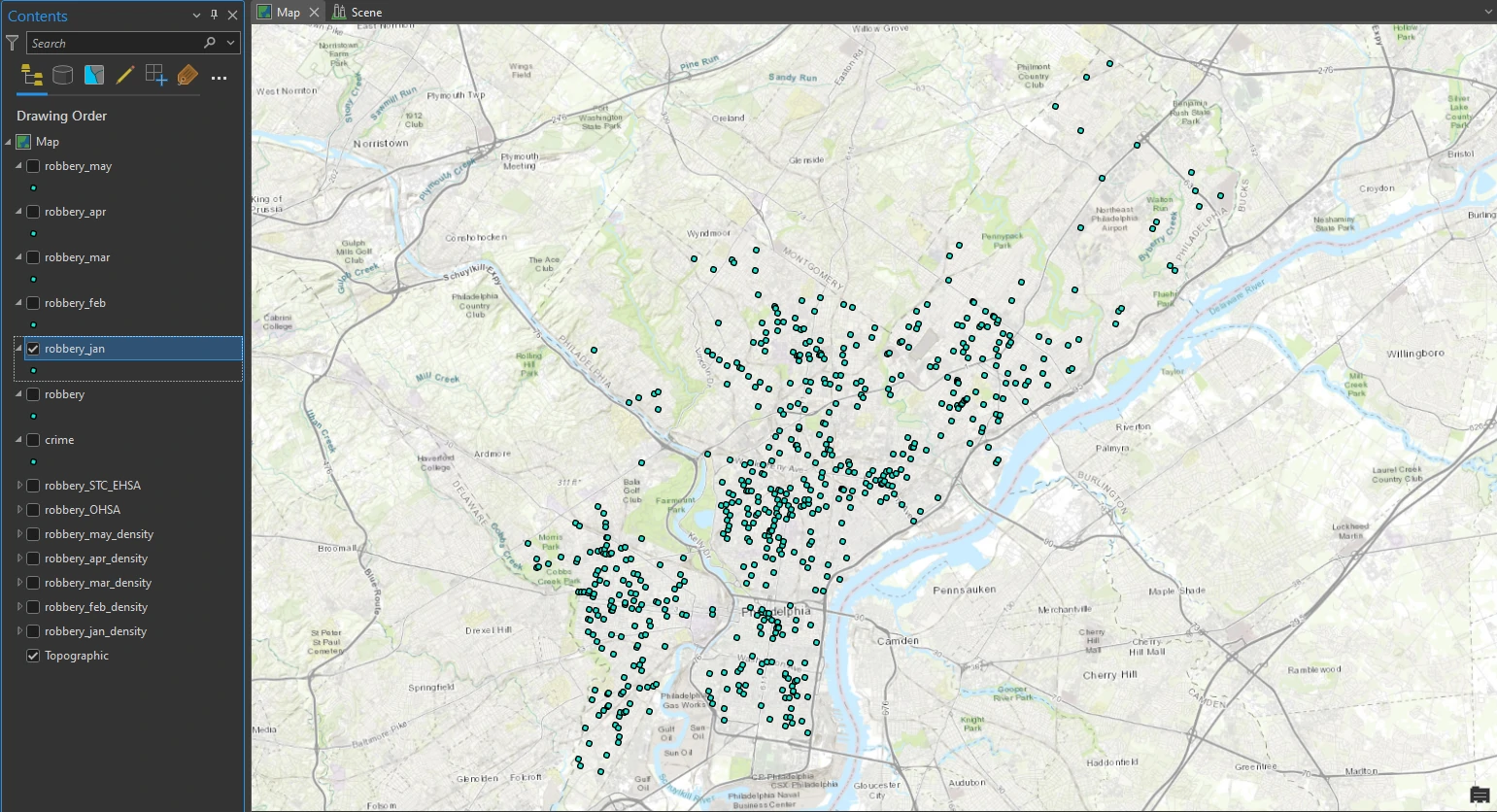The height and width of the screenshot is (812, 1497).
Task: Select List By Snapping icon
Action: pos(156,76)
